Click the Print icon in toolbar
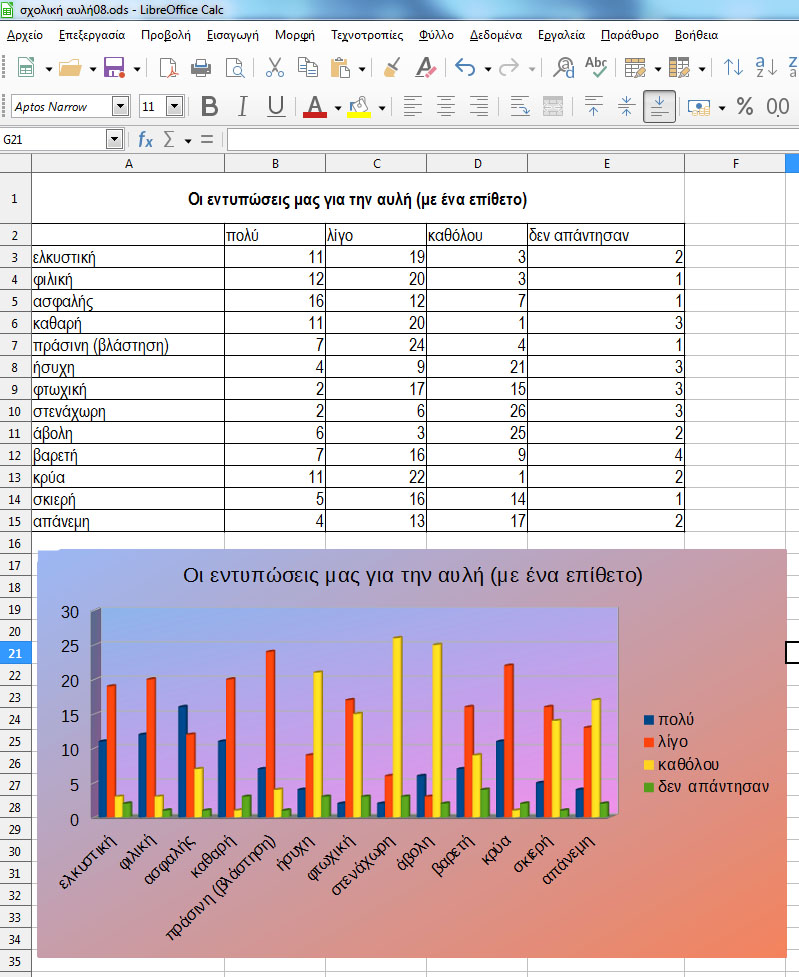This screenshot has height=977, width=799. [201, 68]
